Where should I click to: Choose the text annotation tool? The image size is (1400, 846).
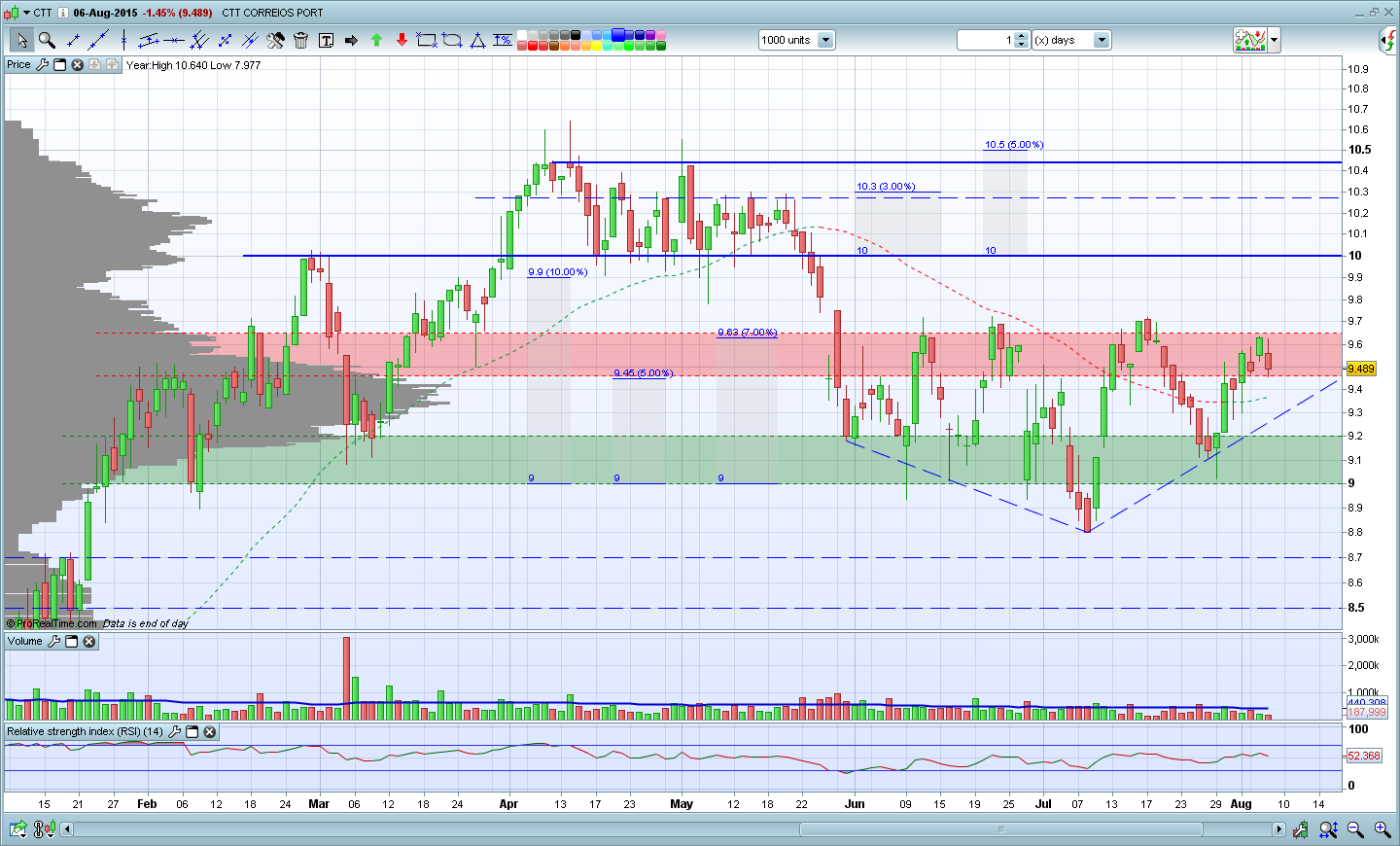point(326,40)
